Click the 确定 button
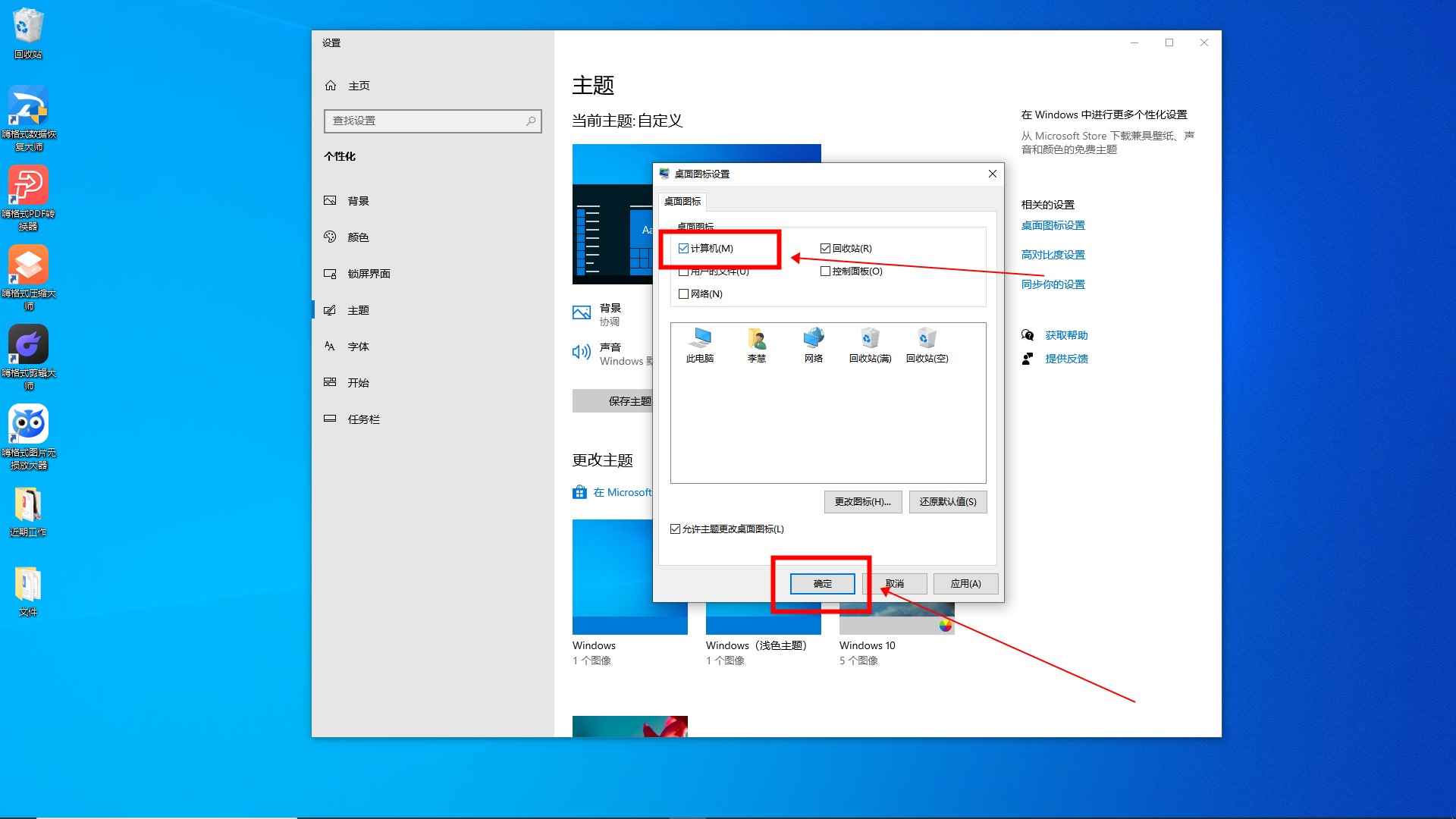The image size is (1456, 819). click(821, 583)
